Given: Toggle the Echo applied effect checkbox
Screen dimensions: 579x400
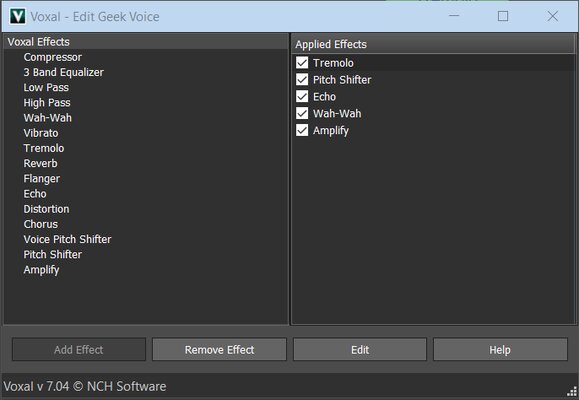Looking at the screenshot, I should (302, 96).
